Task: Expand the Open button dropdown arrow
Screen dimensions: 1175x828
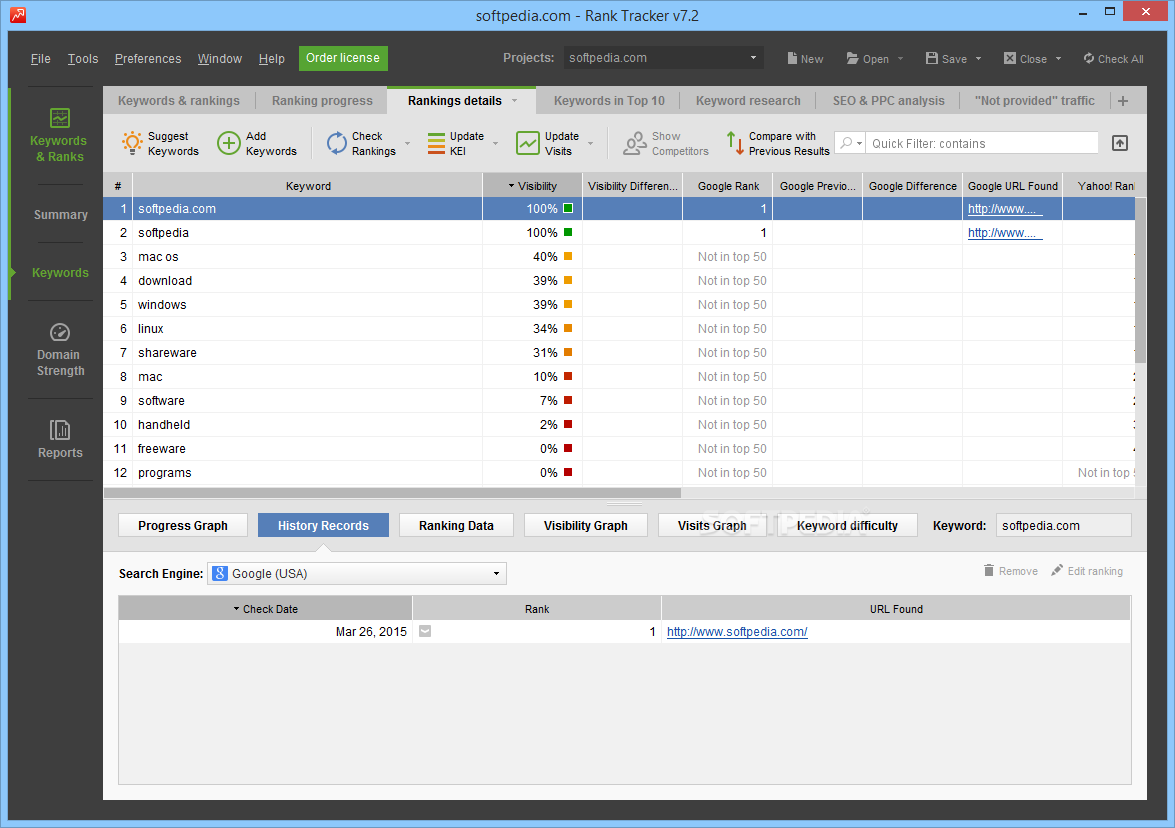Action: 900,58
